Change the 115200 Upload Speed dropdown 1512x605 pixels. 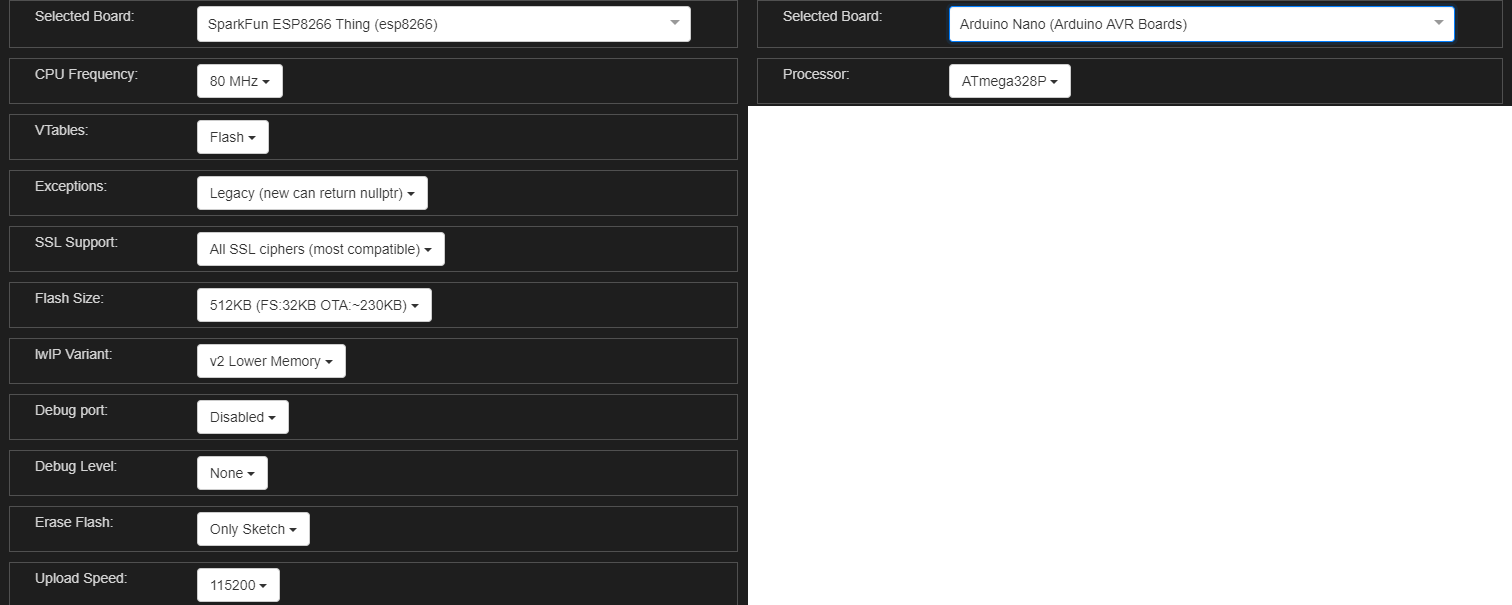[x=238, y=585]
